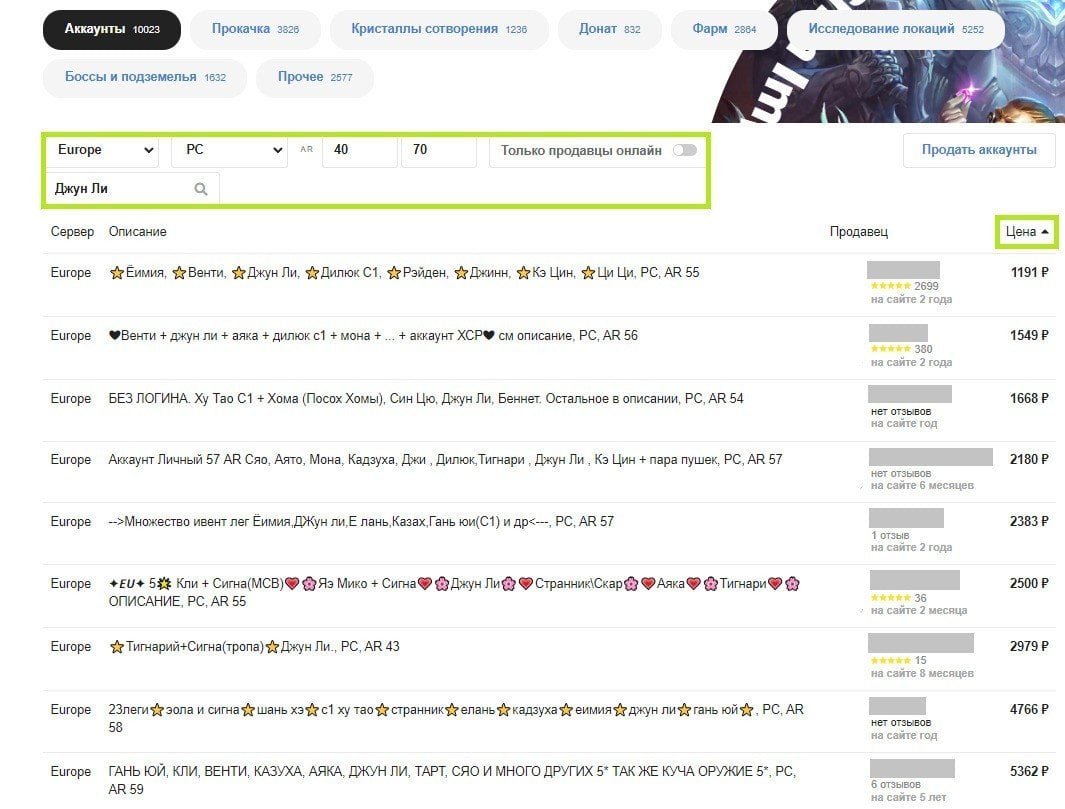Click the minimum AR field with 40

pyautogui.click(x=360, y=150)
